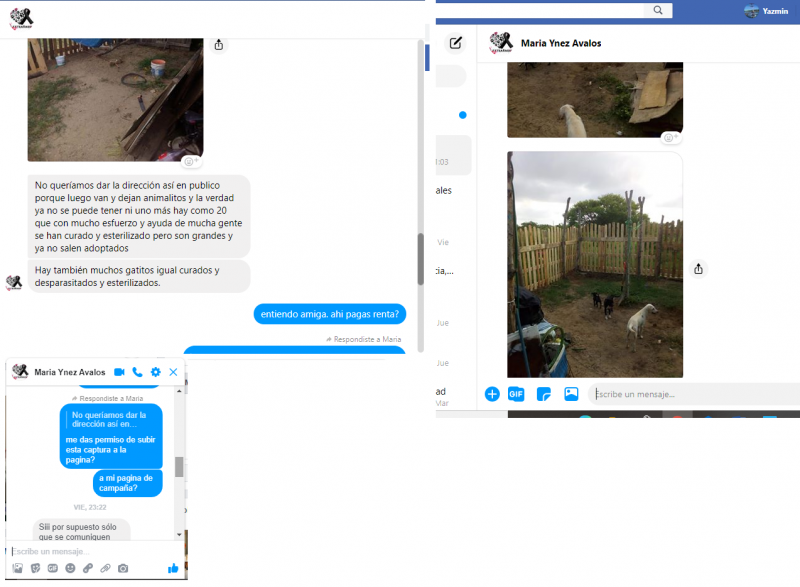The width and height of the screenshot is (800, 587).
Task: Select the 'Hay también muchos gatitos' message
Action: pyautogui.click(x=139, y=276)
